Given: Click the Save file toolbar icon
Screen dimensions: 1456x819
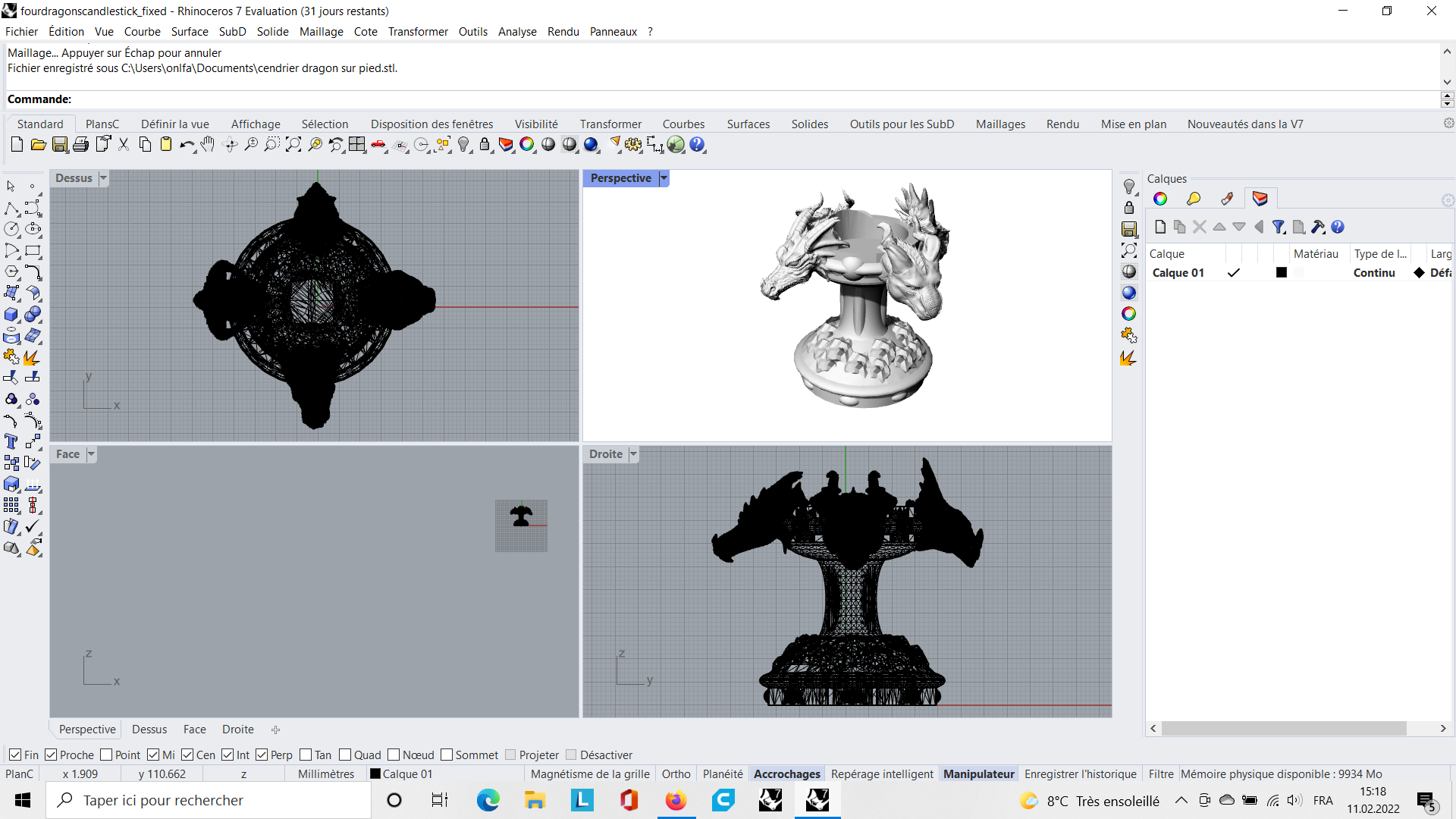Looking at the screenshot, I should (60, 145).
